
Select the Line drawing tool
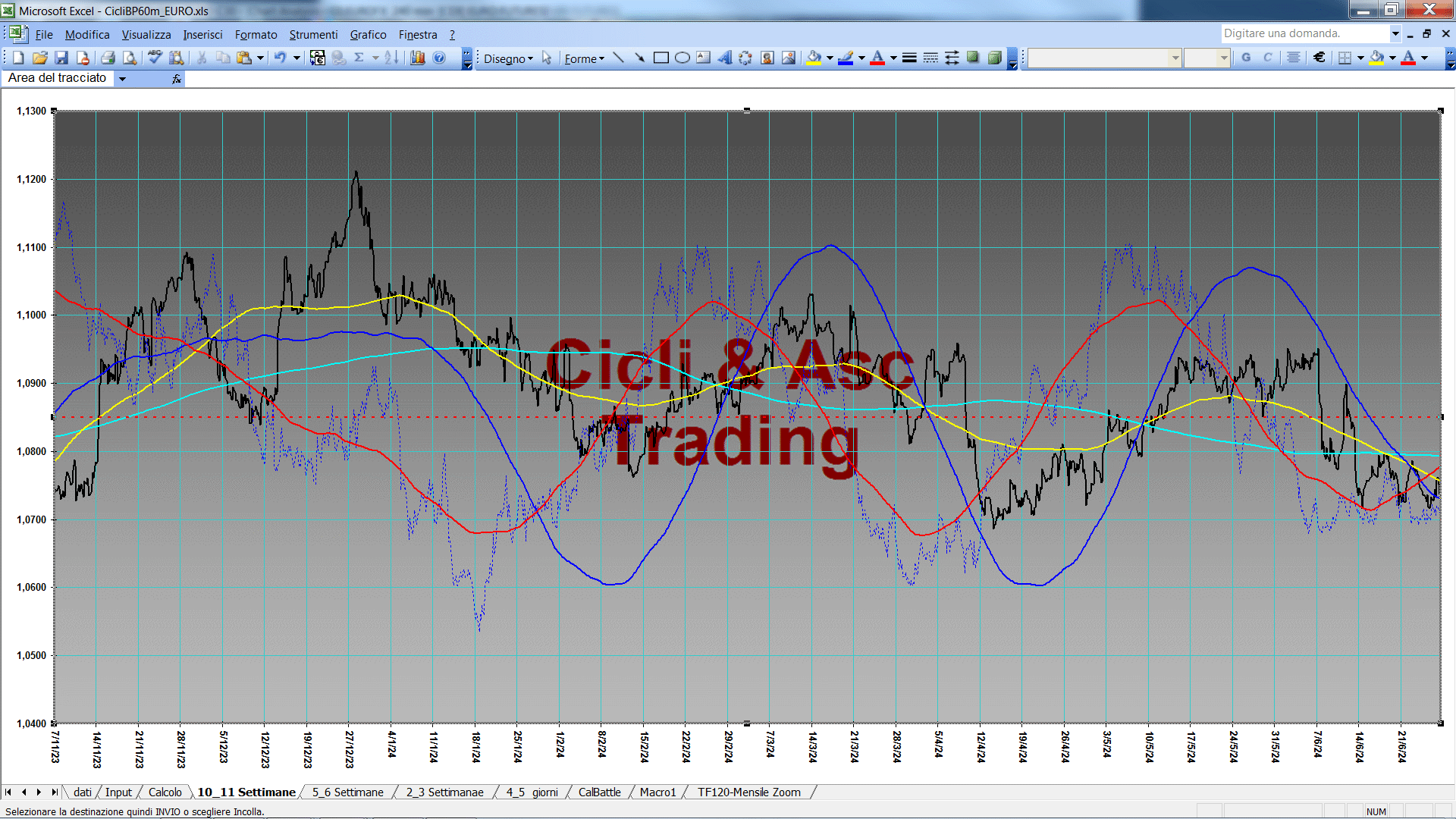pos(618,58)
